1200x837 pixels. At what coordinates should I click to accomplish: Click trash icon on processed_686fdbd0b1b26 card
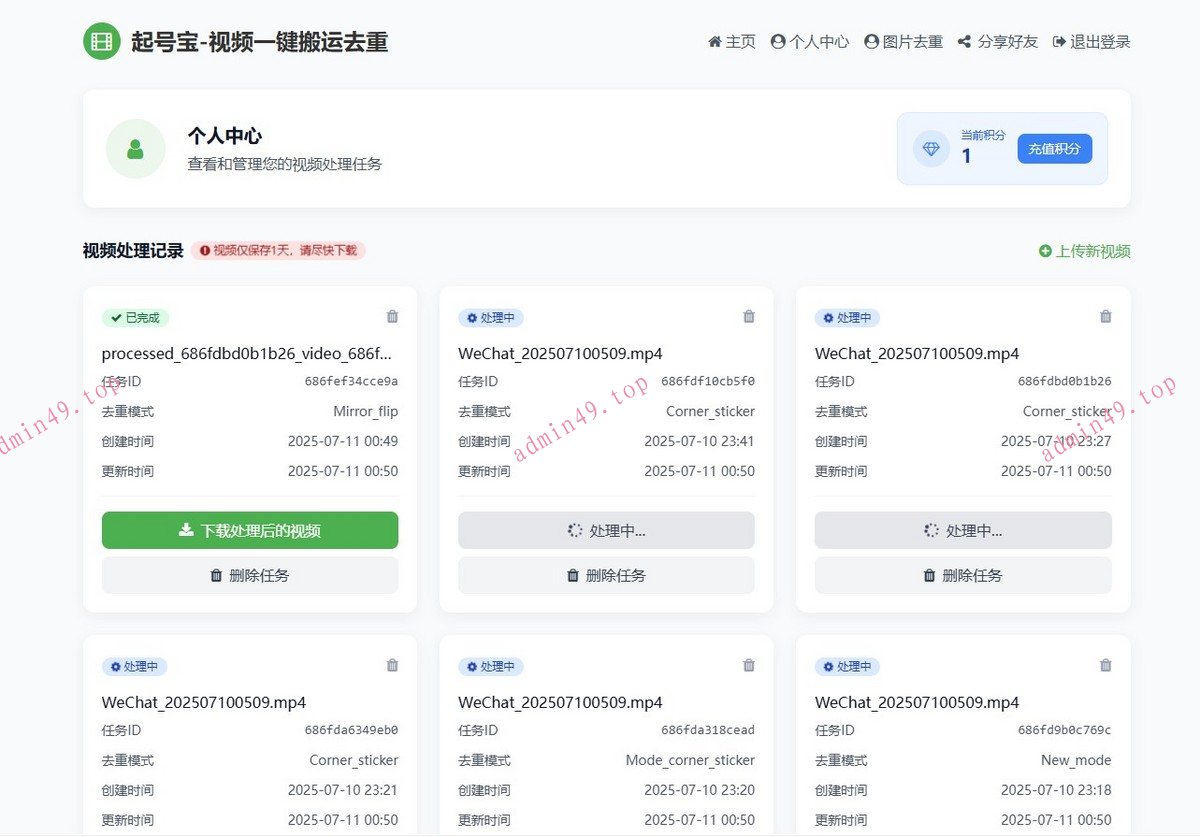(x=392, y=317)
